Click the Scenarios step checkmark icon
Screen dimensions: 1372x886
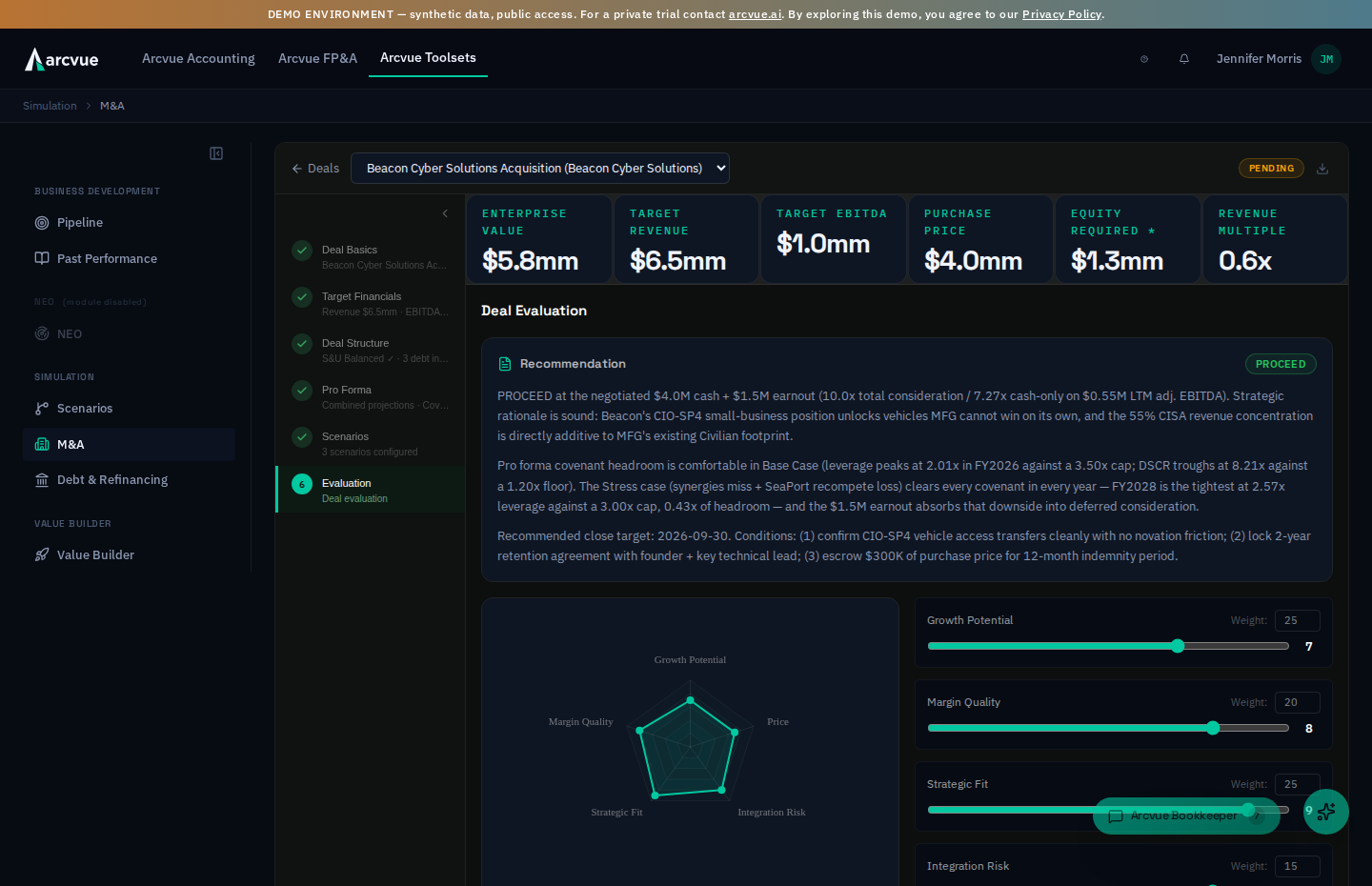point(302,437)
